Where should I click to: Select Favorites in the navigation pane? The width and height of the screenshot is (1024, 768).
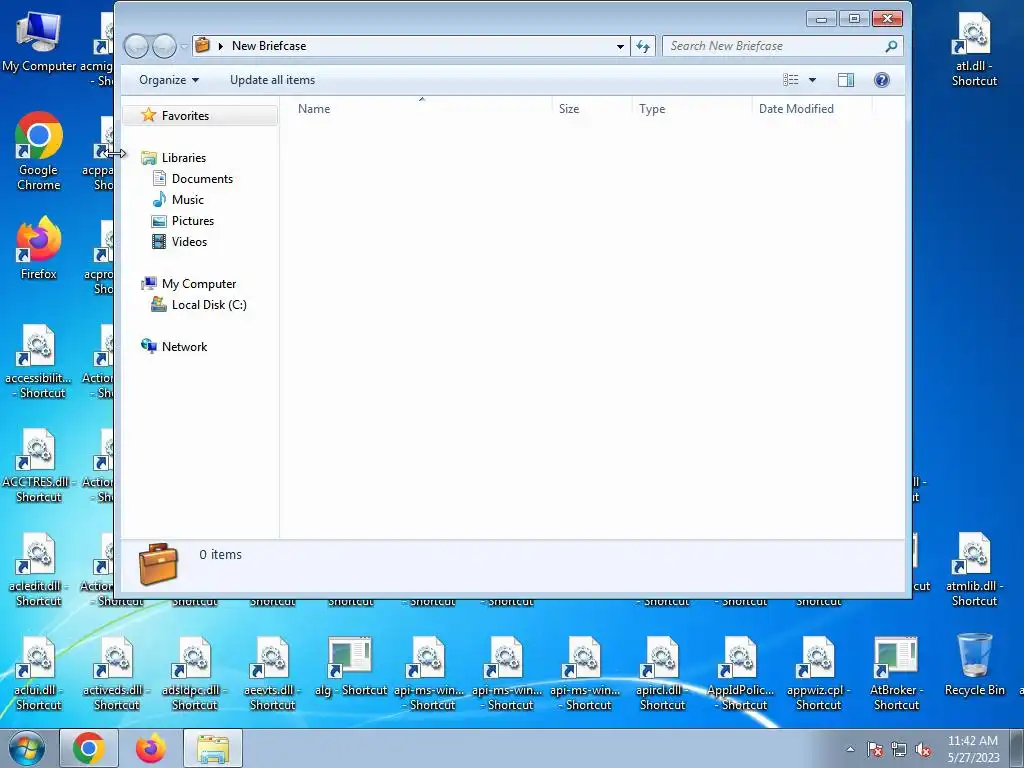tap(200, 116)
